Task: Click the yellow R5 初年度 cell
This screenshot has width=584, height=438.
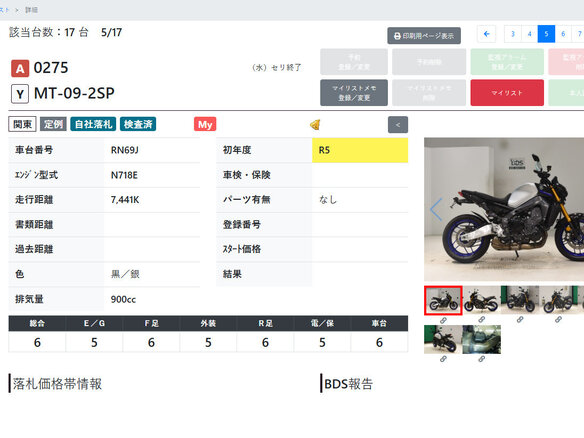Action: [360, 150]
